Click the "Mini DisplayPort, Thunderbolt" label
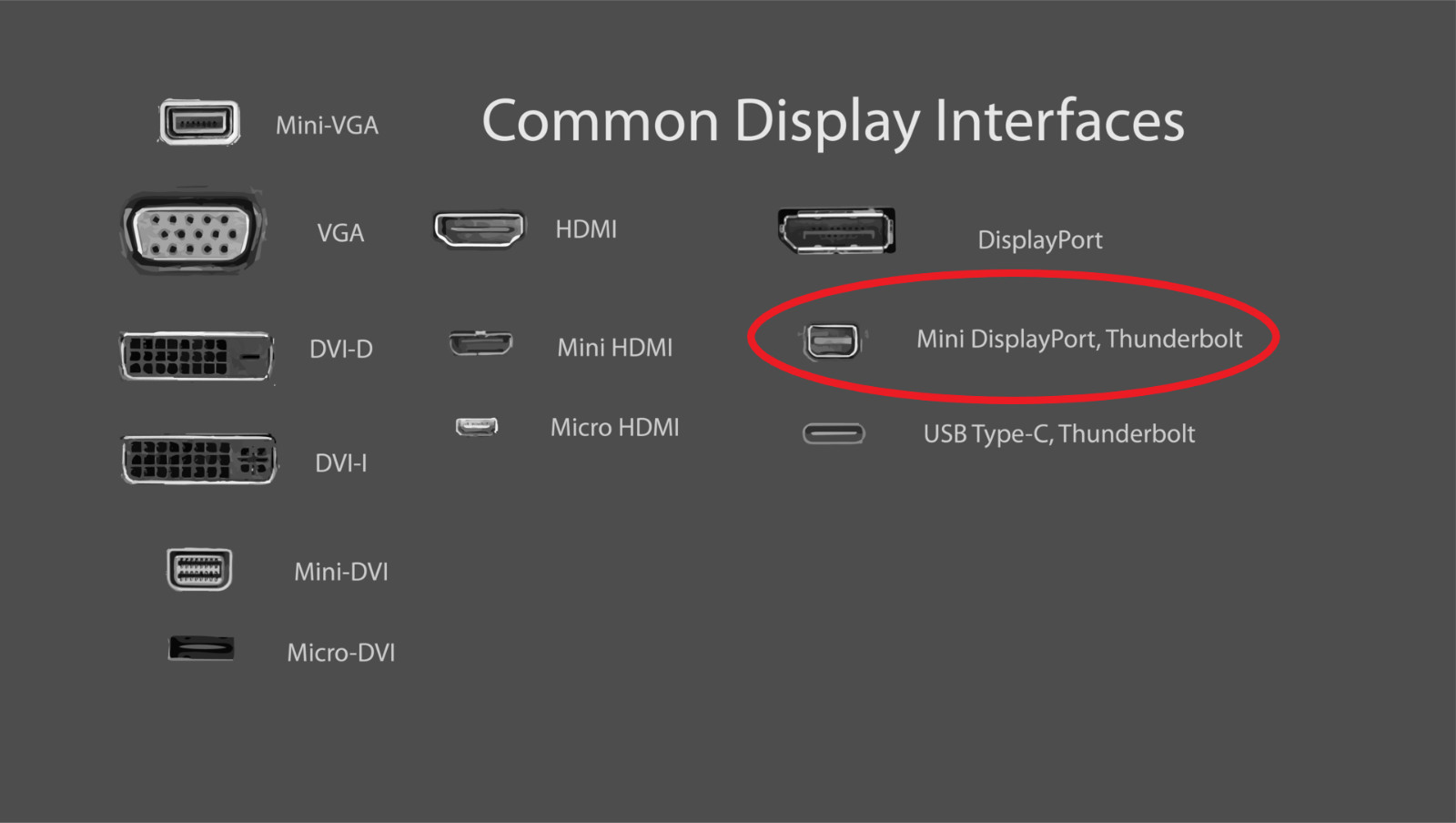 click(1079, 340)
